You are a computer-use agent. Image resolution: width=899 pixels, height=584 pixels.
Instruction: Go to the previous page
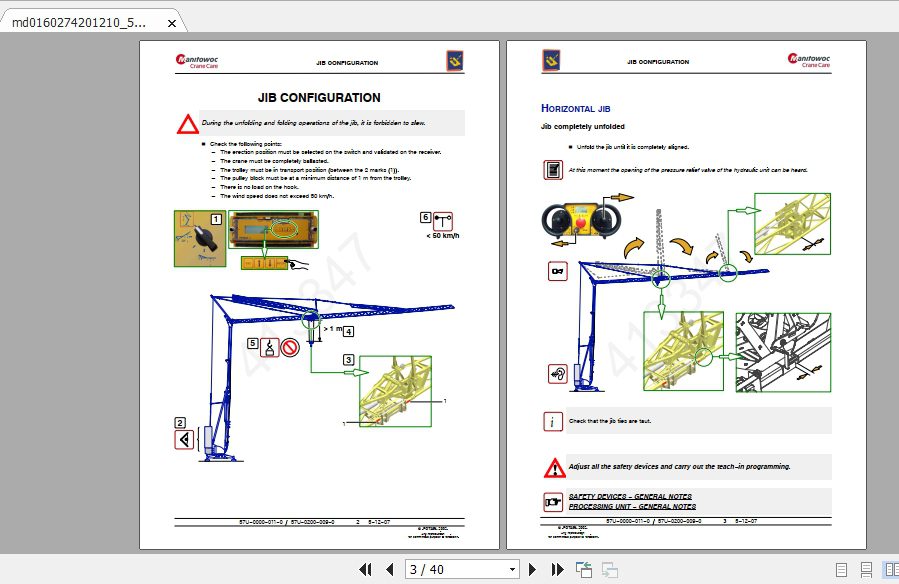(389, 568)
